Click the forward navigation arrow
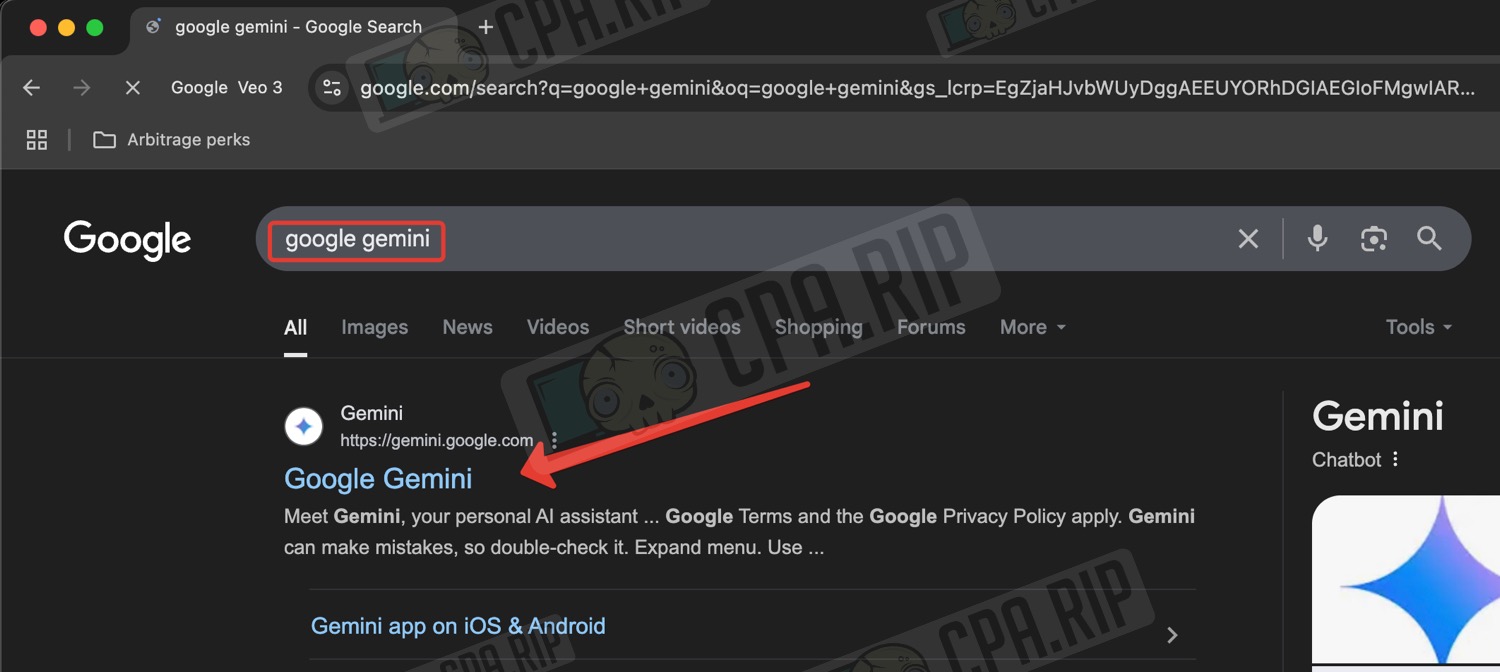 82,88
